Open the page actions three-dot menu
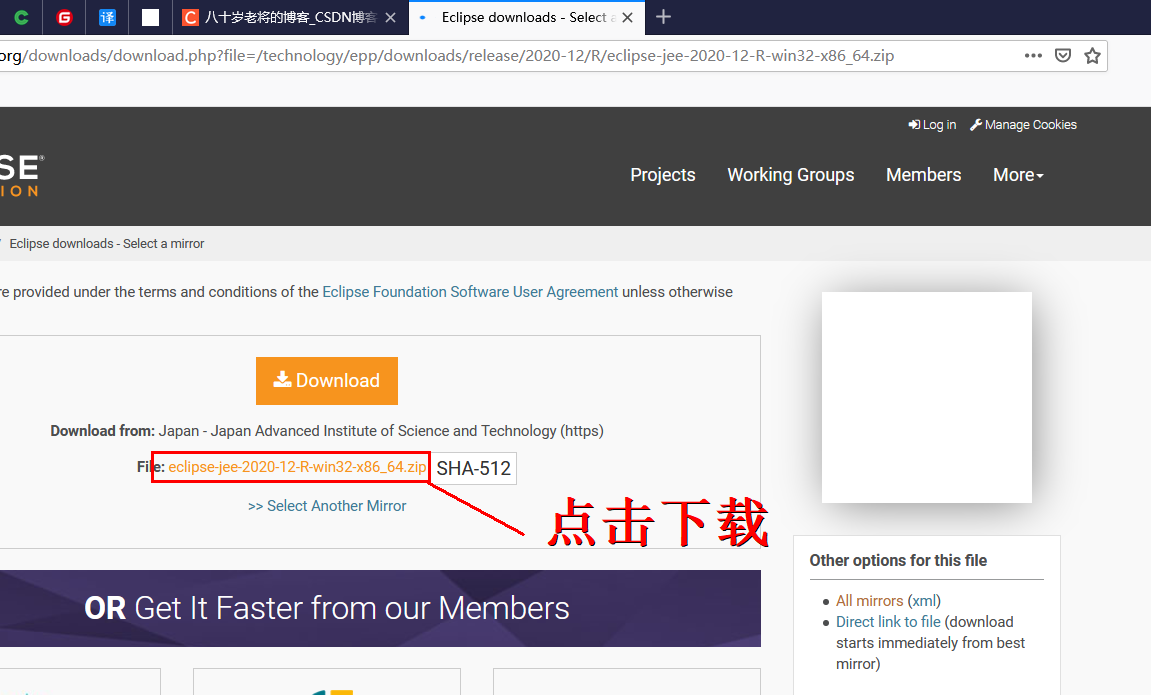Viewport: 1151px width, 695px height. (x=1034, y=56)
